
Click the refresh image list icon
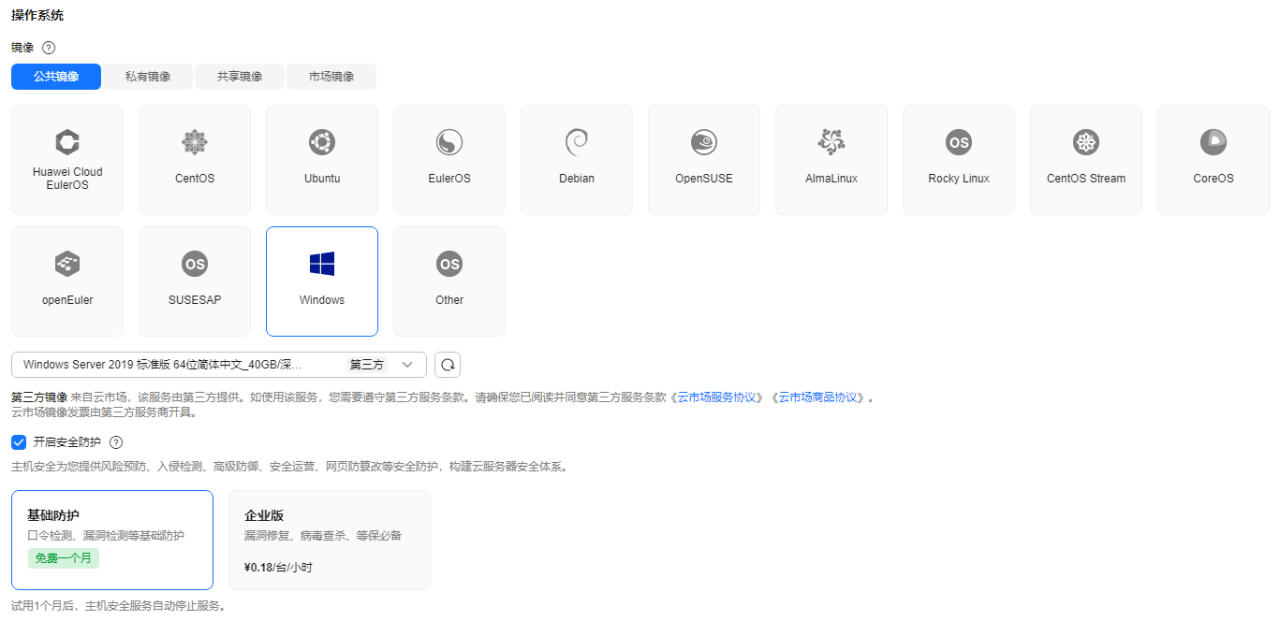(447, 364)
